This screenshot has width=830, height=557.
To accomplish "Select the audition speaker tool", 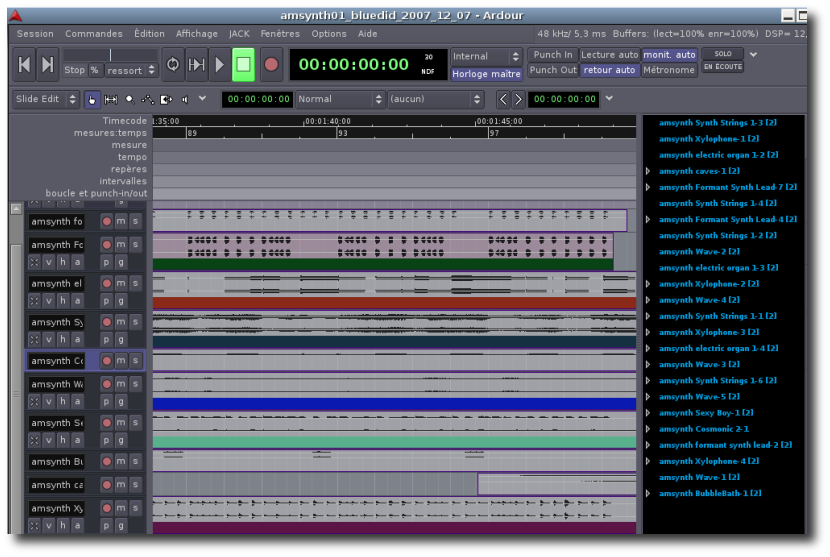I will click(x=184, y=99).
